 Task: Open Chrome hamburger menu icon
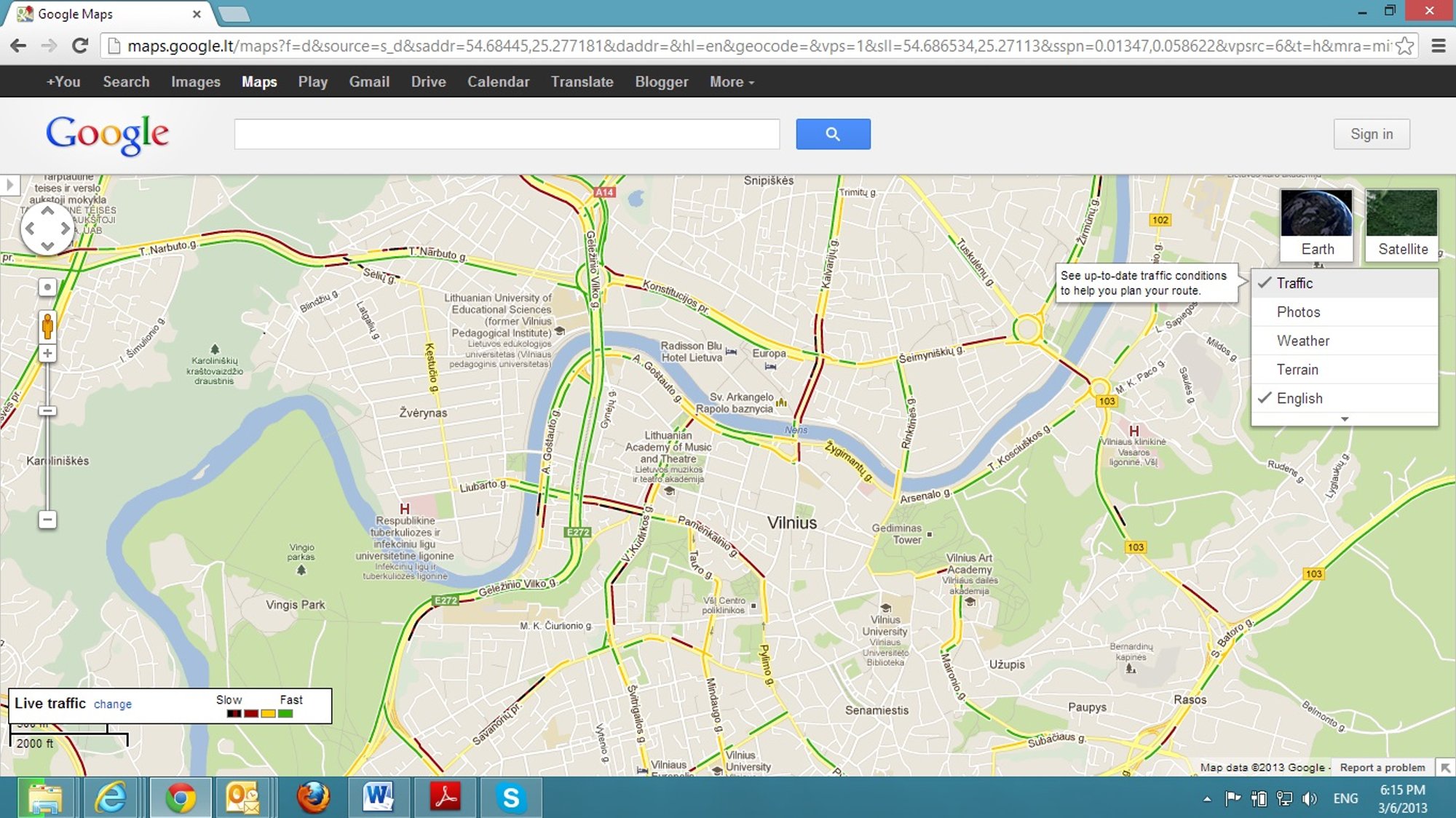pyautogui.click(x=1439, y=46)
